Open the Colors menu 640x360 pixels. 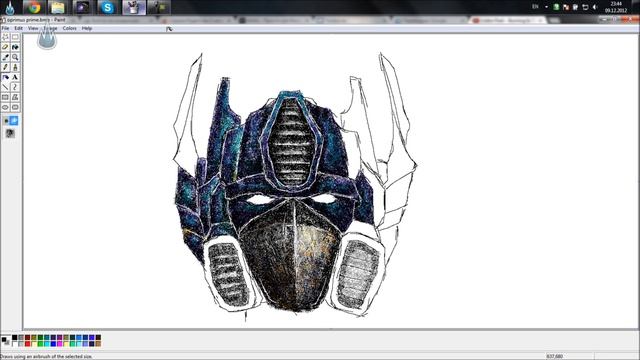[69, 29]
